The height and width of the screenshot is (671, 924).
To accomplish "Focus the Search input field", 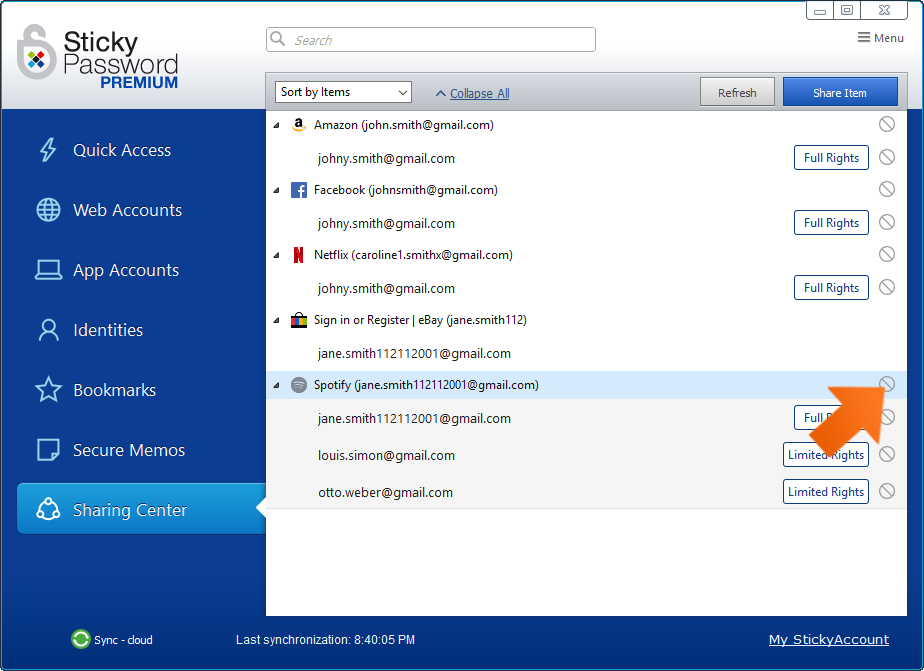I will pyautogui.click(x=431, y=39).
